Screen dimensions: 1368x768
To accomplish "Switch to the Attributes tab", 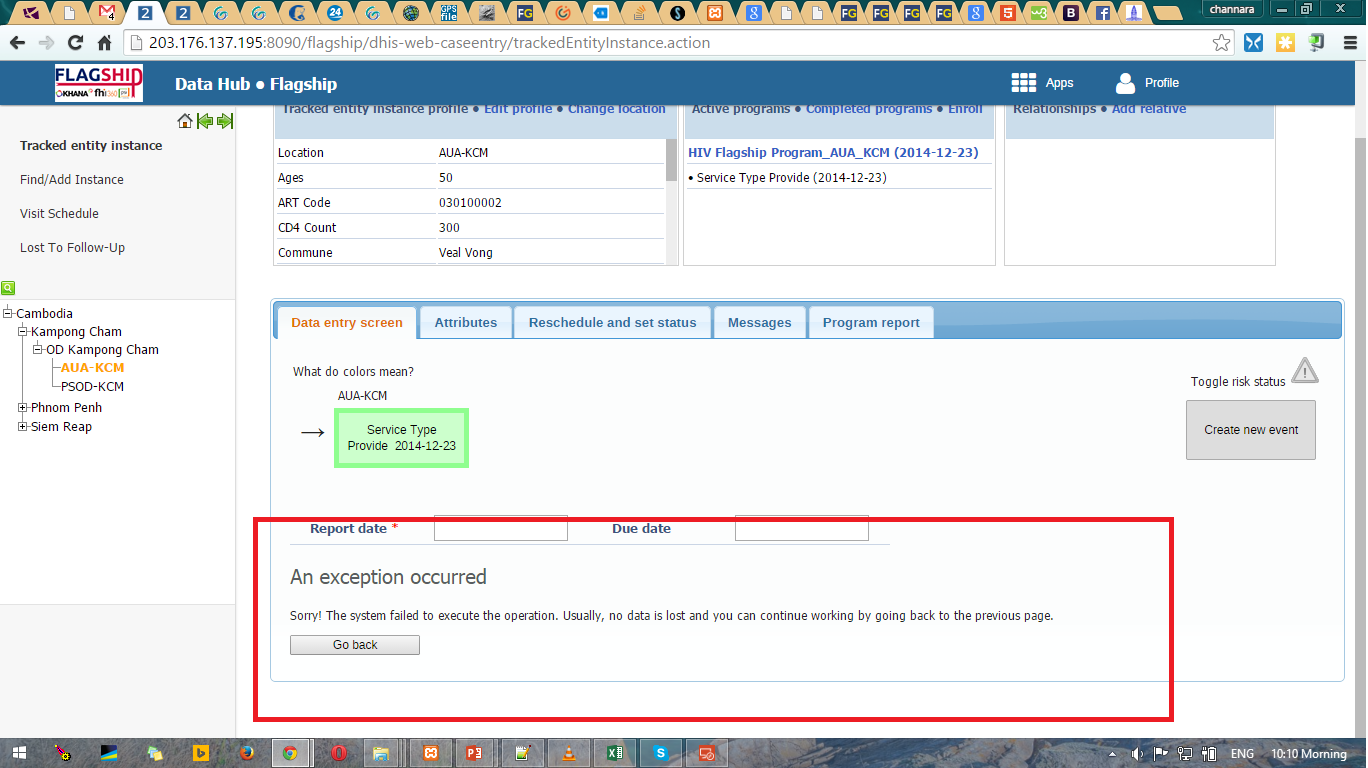I will click(466, 323).
